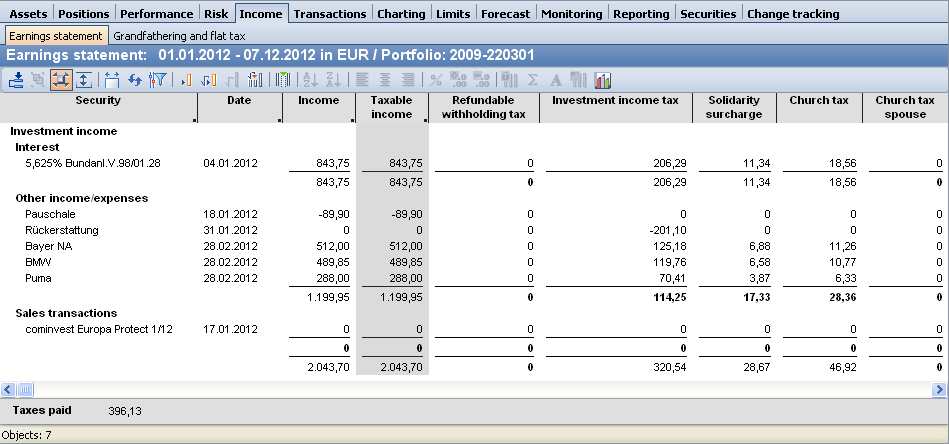Select the Bayer NA row

48,247
